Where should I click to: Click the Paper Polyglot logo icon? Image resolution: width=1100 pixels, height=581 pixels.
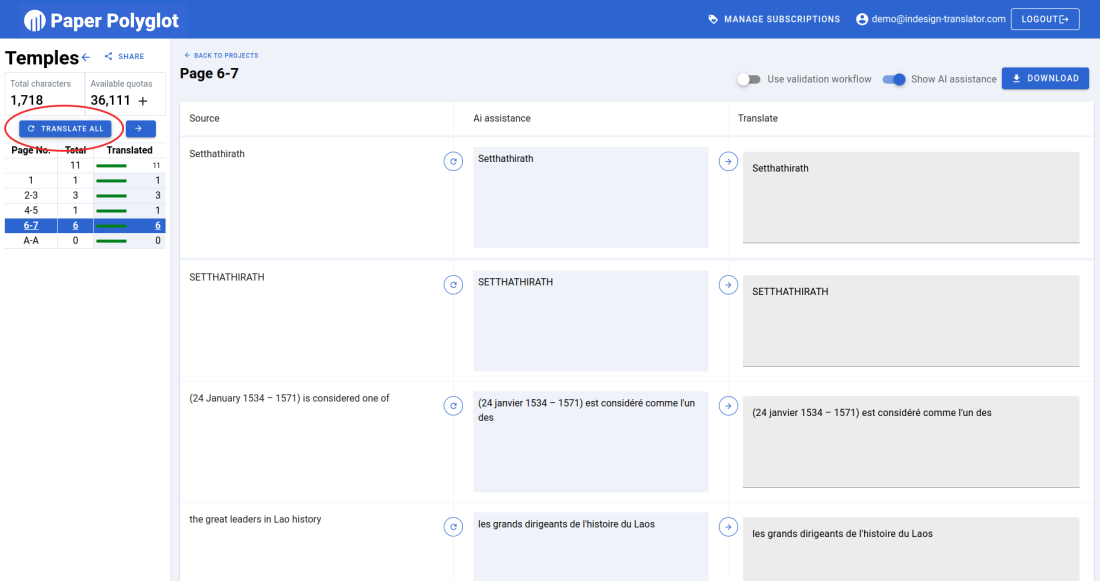coord(35,20)
